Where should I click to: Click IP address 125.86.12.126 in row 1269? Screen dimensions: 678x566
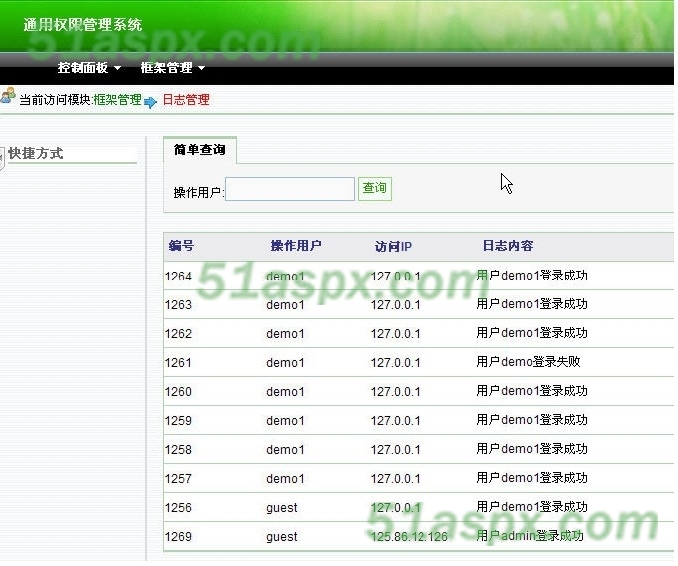[x=409, y=537]
